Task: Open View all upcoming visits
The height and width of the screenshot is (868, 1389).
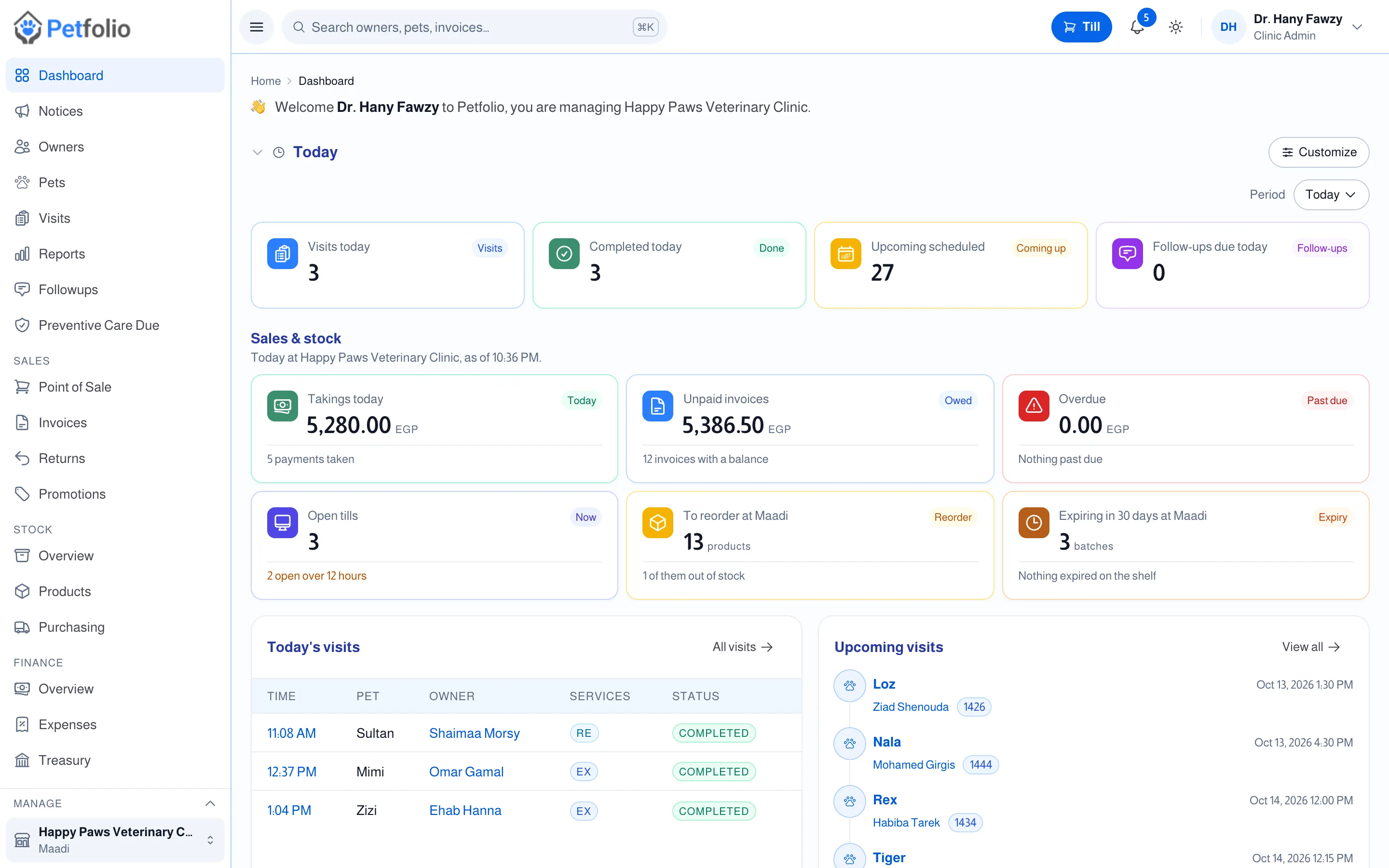Action: (1311, 647)
